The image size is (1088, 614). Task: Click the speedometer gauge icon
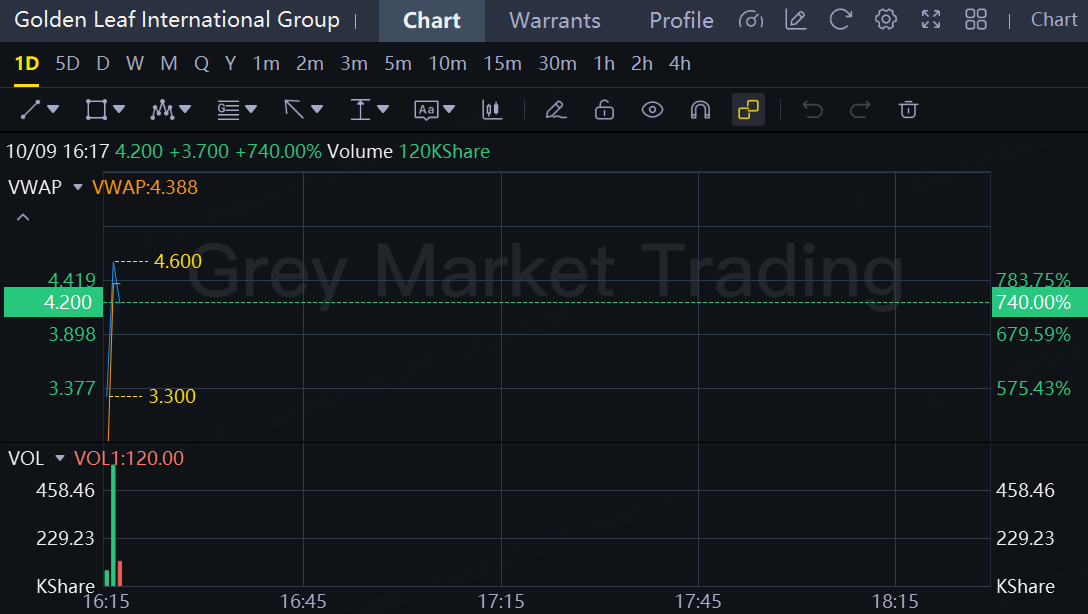coord(751,20)
